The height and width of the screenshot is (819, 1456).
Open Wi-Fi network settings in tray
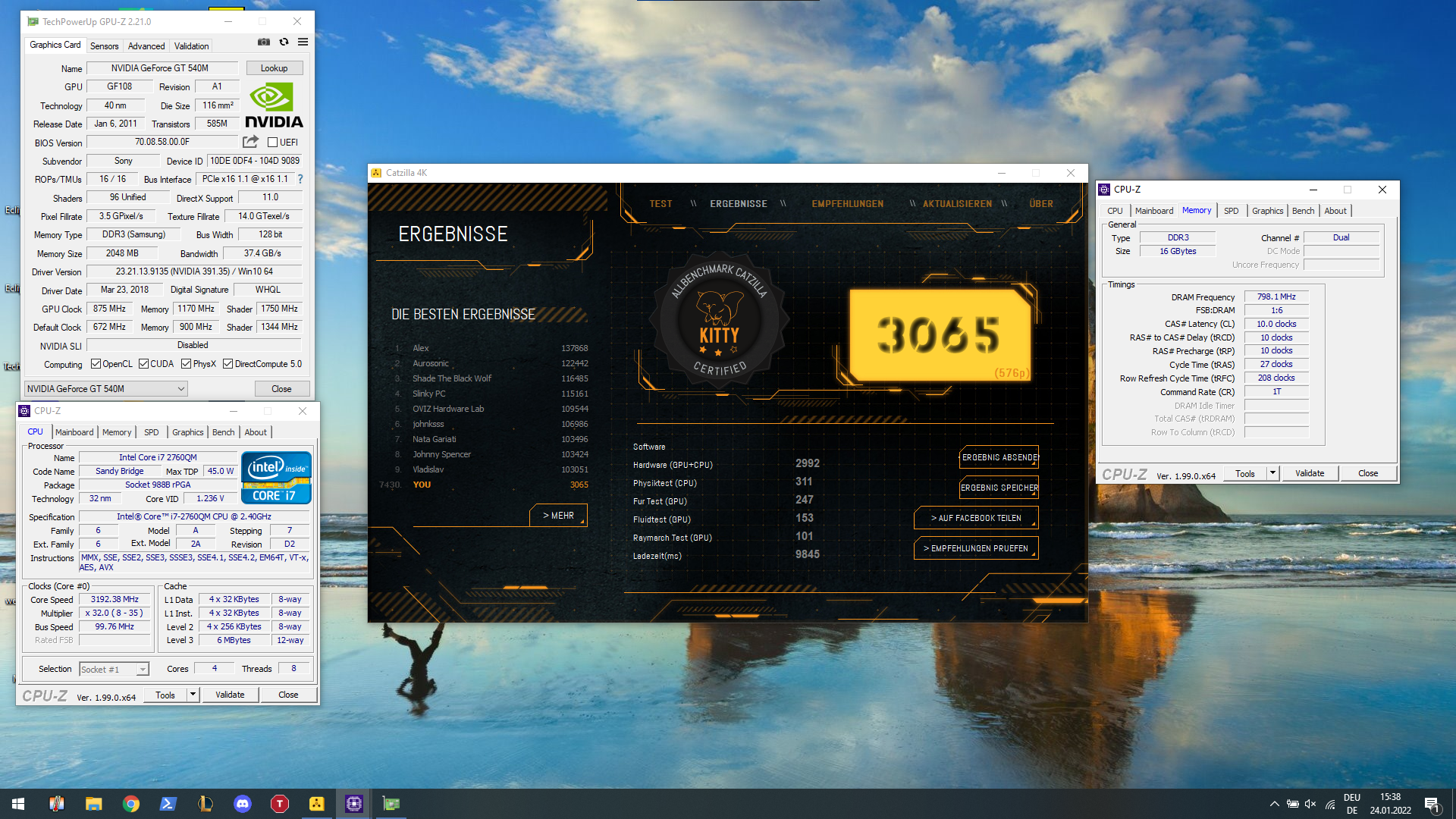coord(1329,804)
